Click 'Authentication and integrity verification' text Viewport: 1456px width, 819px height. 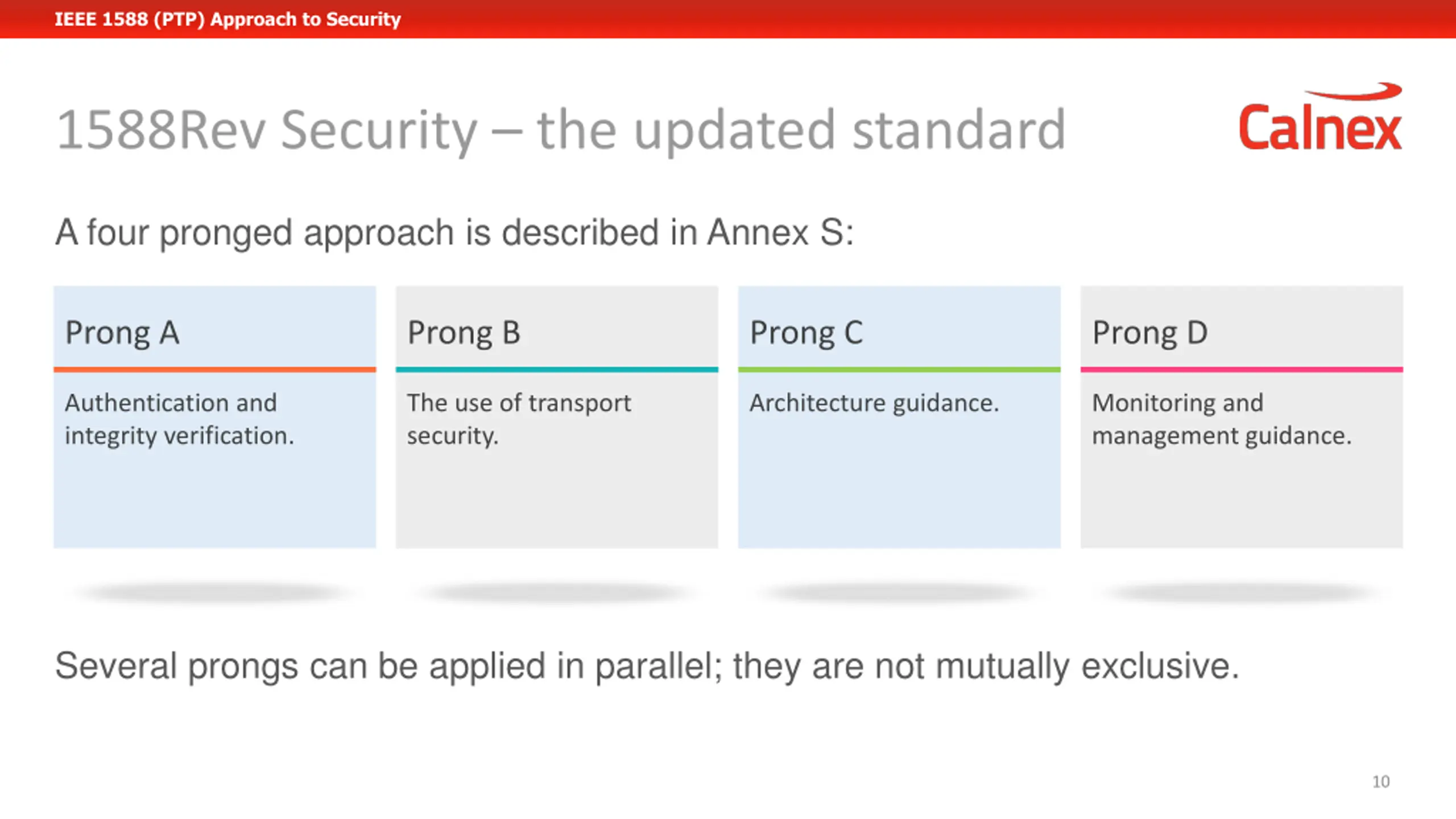(179, 419)
